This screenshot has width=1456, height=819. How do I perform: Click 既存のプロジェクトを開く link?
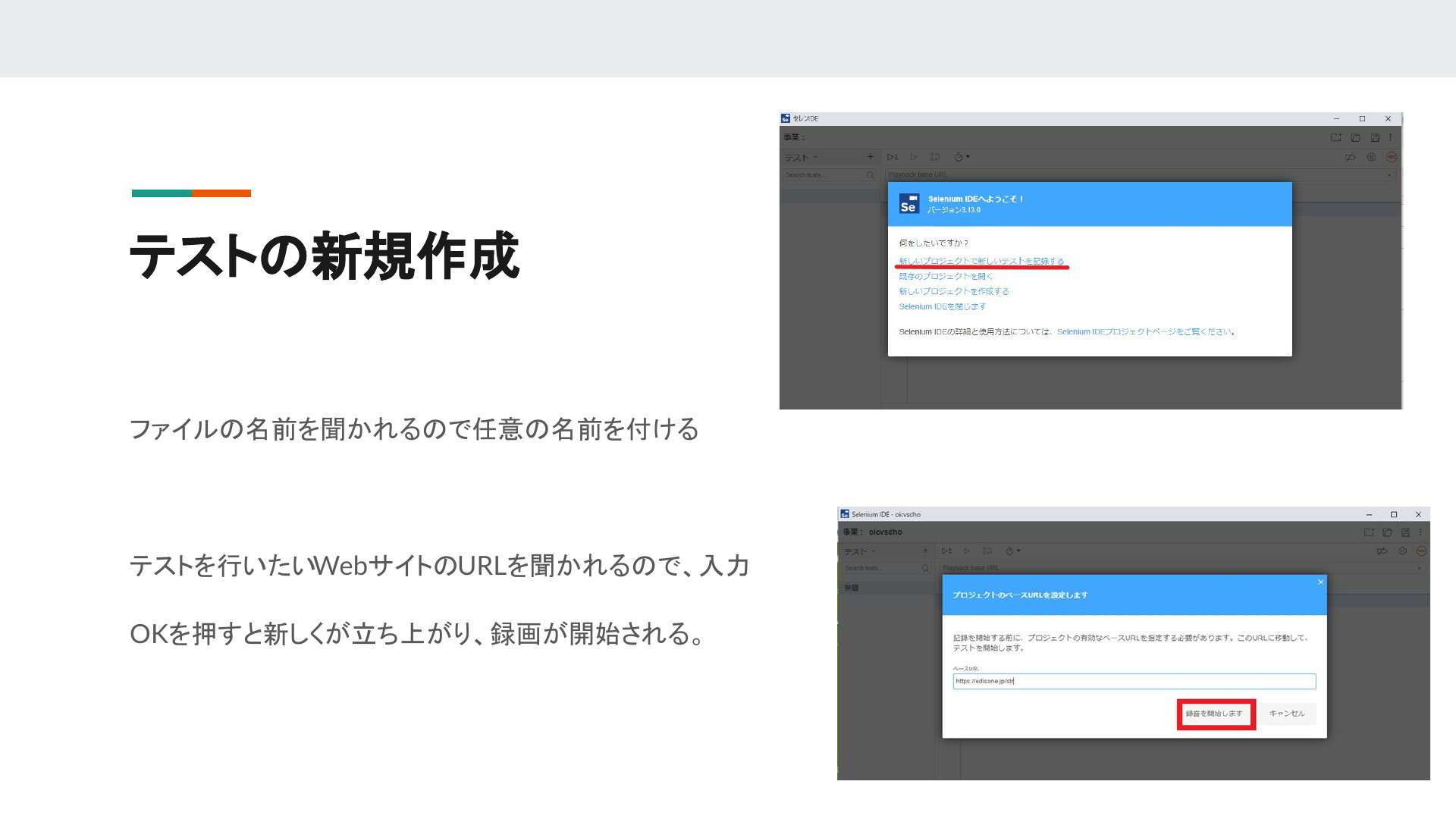pyautogui.click(x=946, y=276)
